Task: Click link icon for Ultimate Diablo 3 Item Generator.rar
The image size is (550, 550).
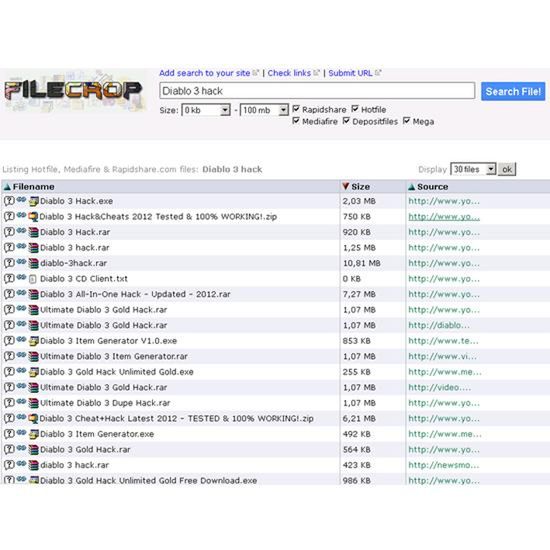Action: pos(21,355)
